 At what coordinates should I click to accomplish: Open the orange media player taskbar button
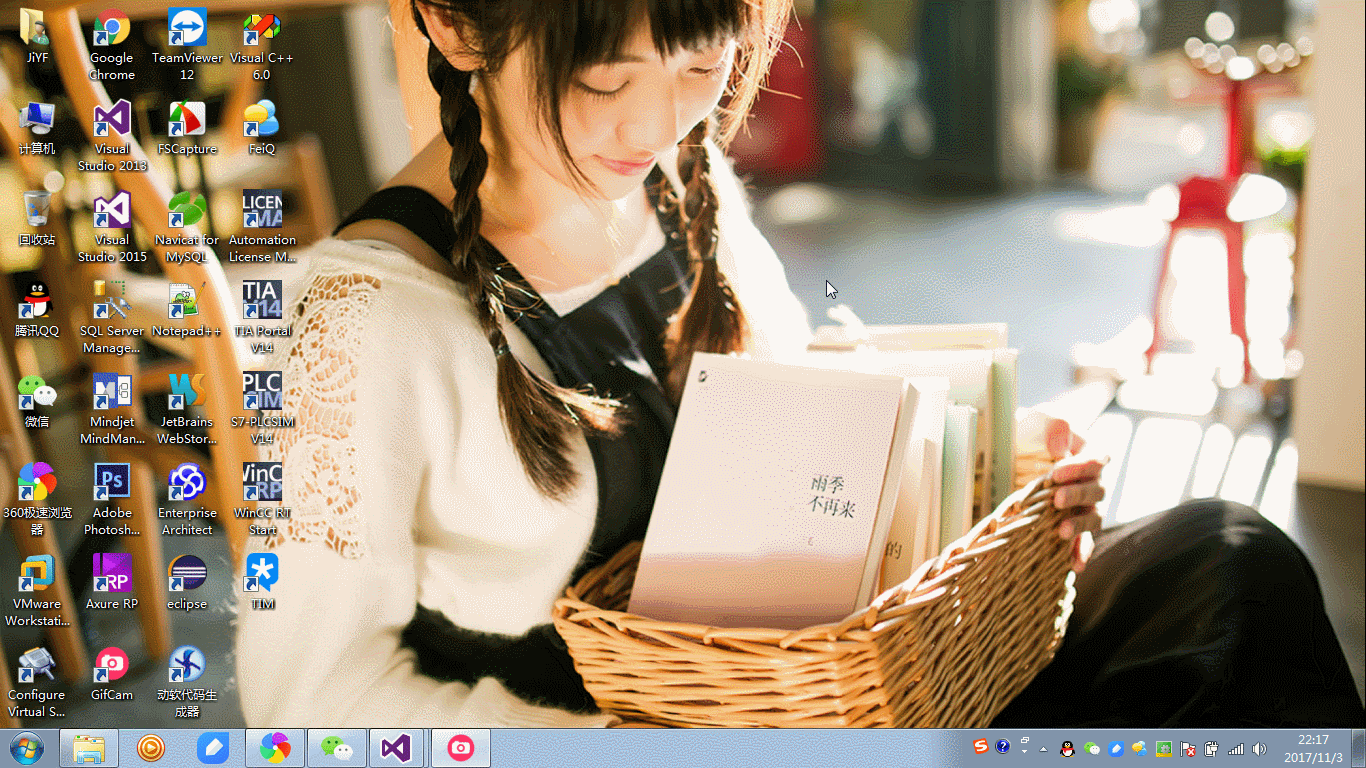click(151, 748)
